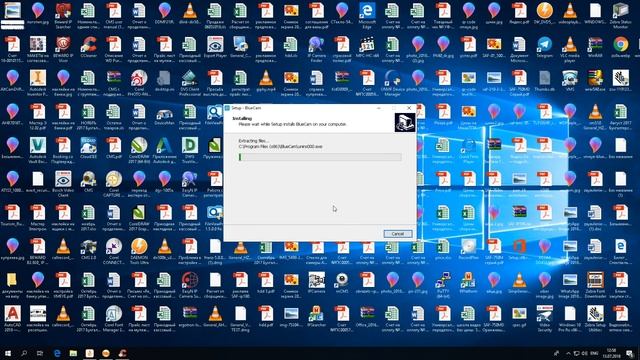Open the Telegram desktop shortcut
Image resolution: width=640 pixels, height=360 pixels.
click(x=544, y=49)
